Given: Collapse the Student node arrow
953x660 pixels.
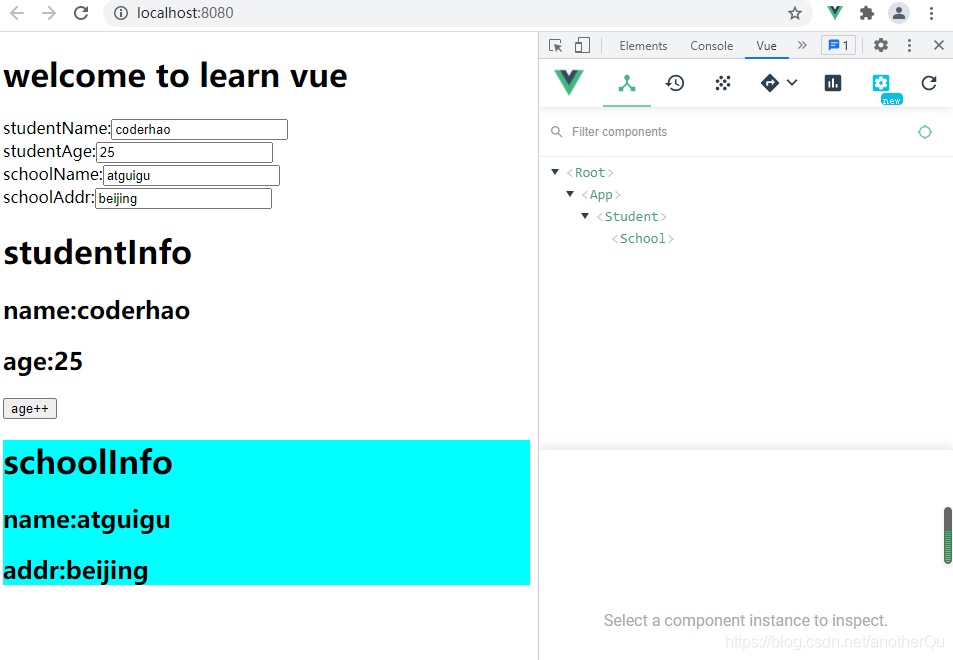Looking at the screenshot, I should point(585,216).
